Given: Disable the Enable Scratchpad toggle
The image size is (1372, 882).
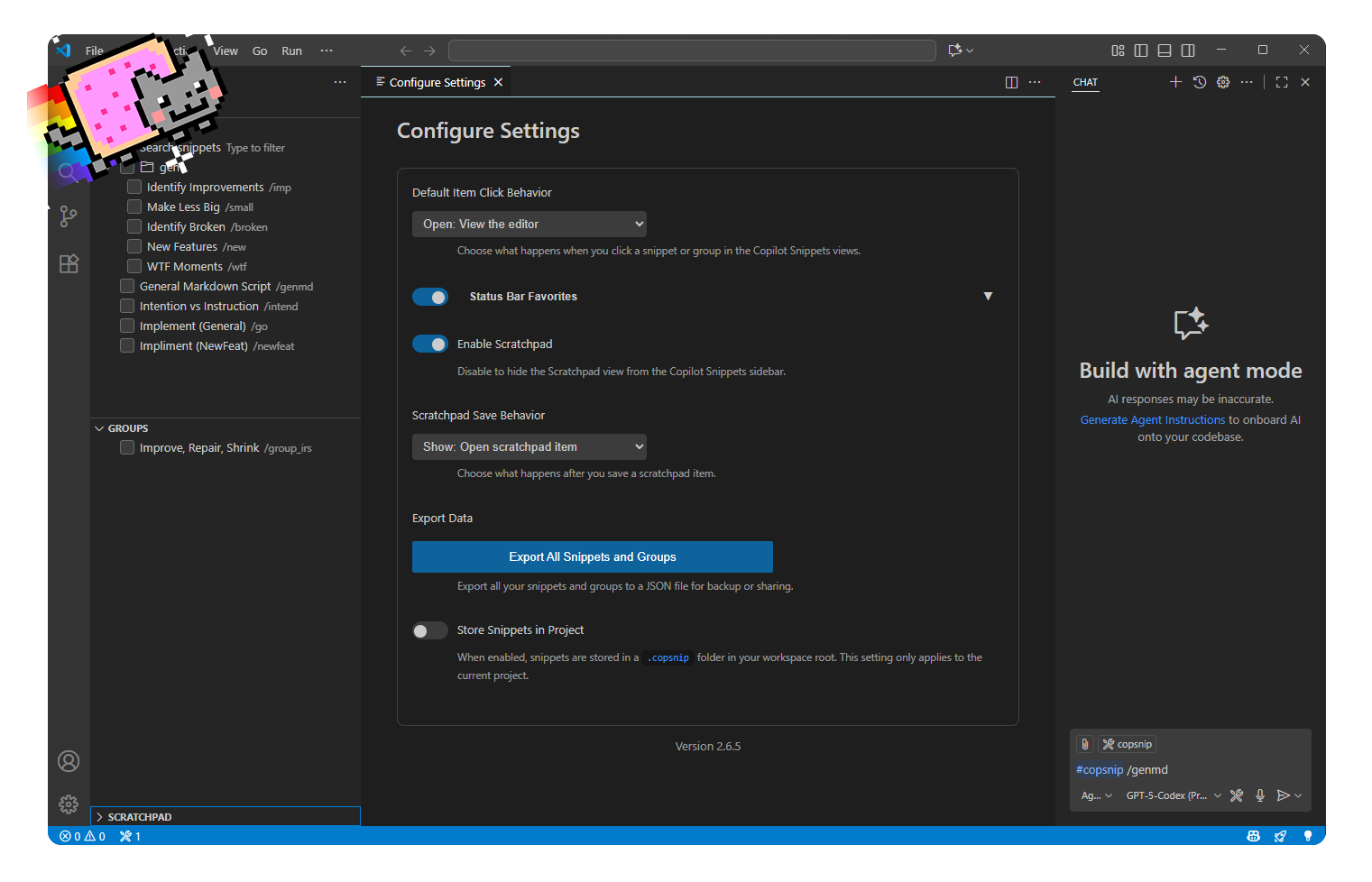Looking at the screenshot, I should pyautogui.click(x=430, y=344).
